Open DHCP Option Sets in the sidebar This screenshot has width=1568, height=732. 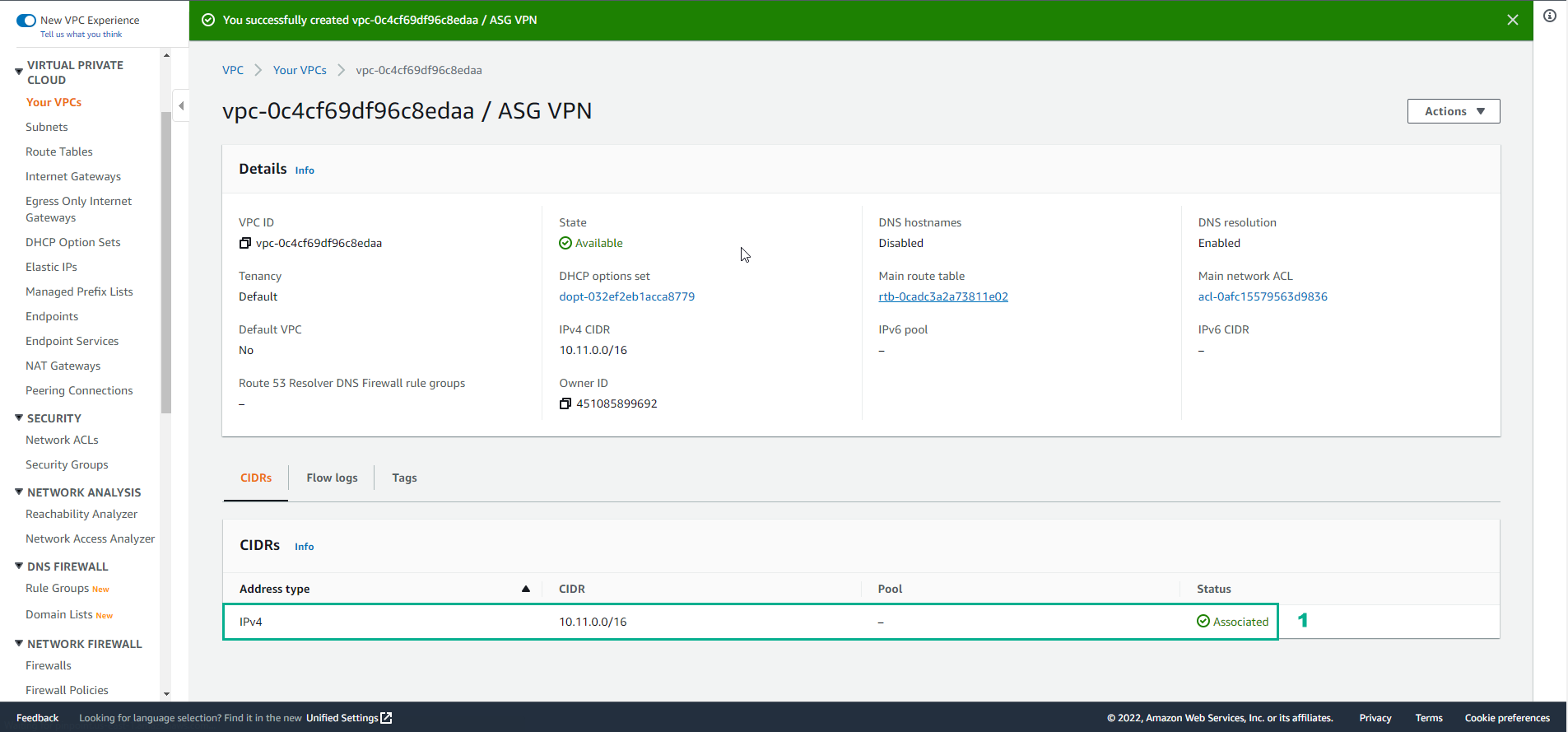coord(73,242)
